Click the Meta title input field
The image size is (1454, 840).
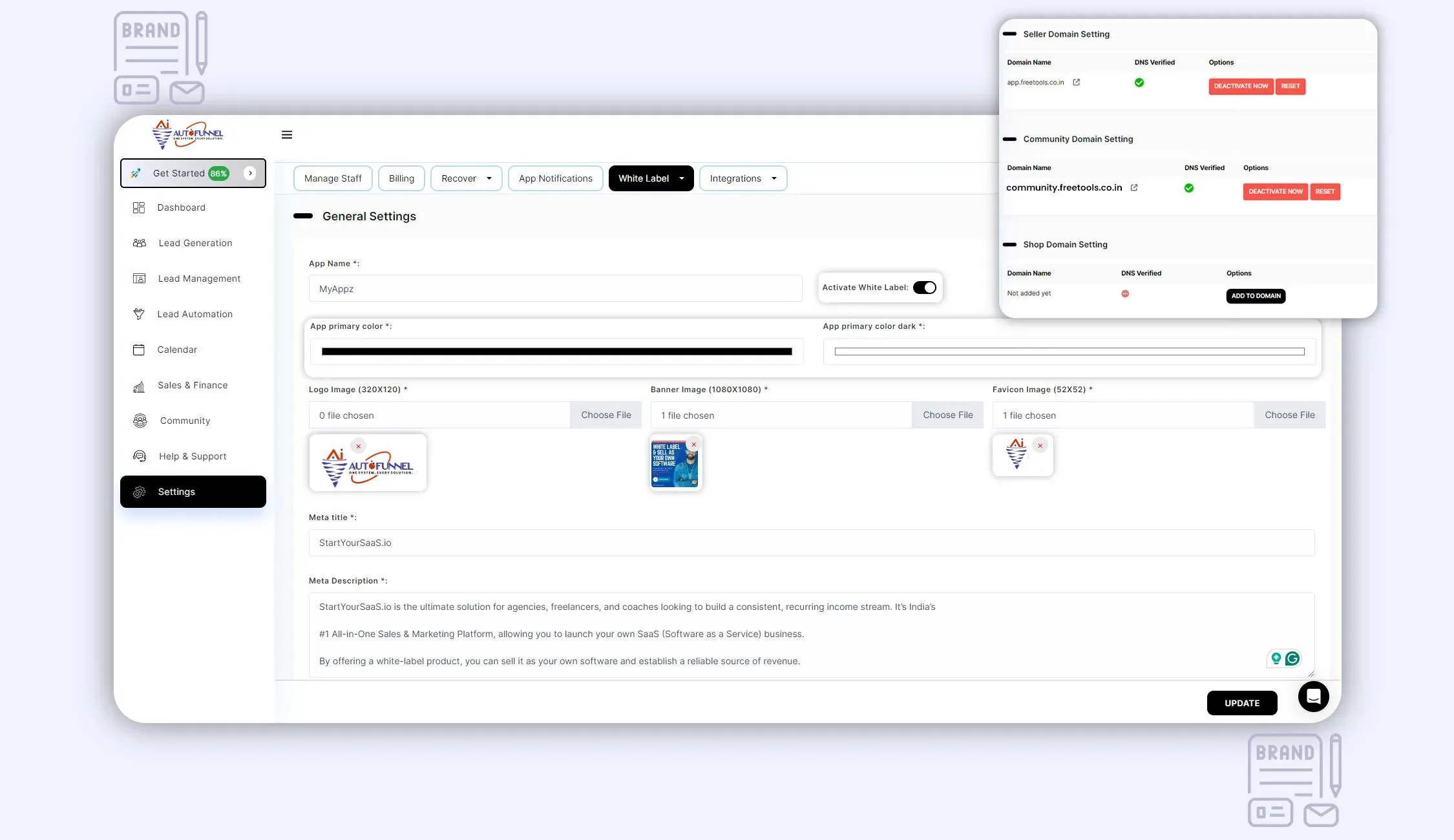[812, 543]
